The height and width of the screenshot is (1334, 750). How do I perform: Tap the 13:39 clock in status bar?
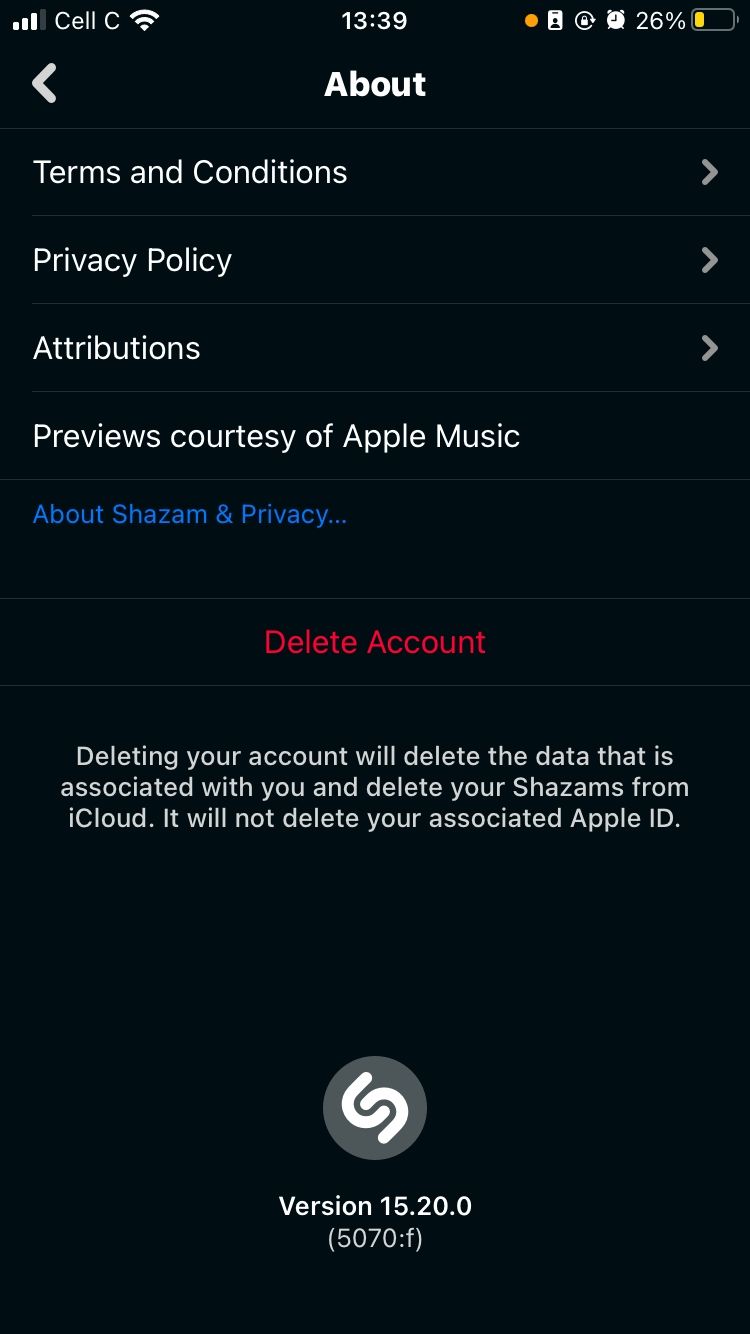(x=374, y=21)
